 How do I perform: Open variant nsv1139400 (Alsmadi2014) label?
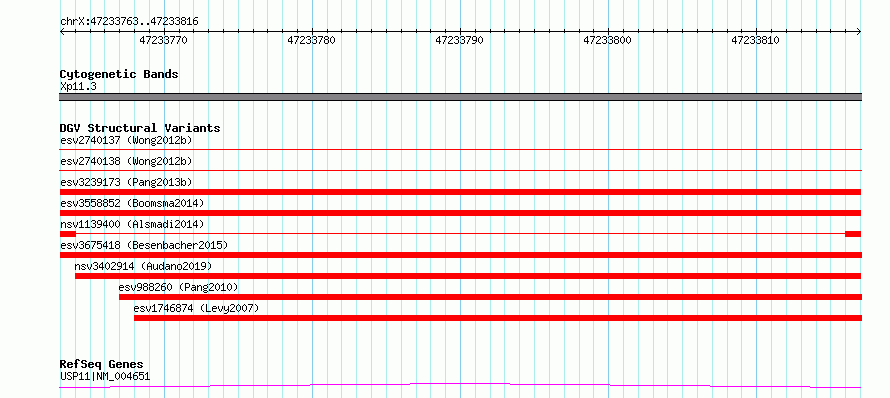[x=132, y=224]
